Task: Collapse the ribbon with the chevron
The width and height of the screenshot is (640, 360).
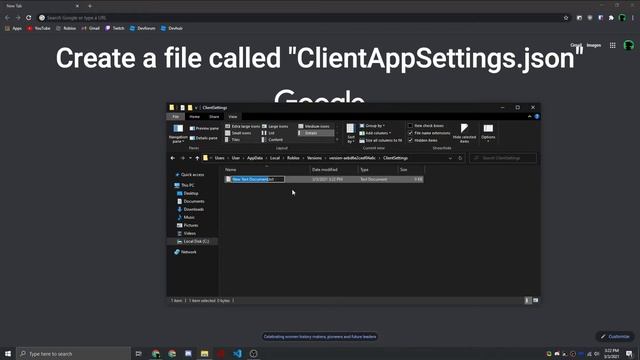Action: (530, 117)
